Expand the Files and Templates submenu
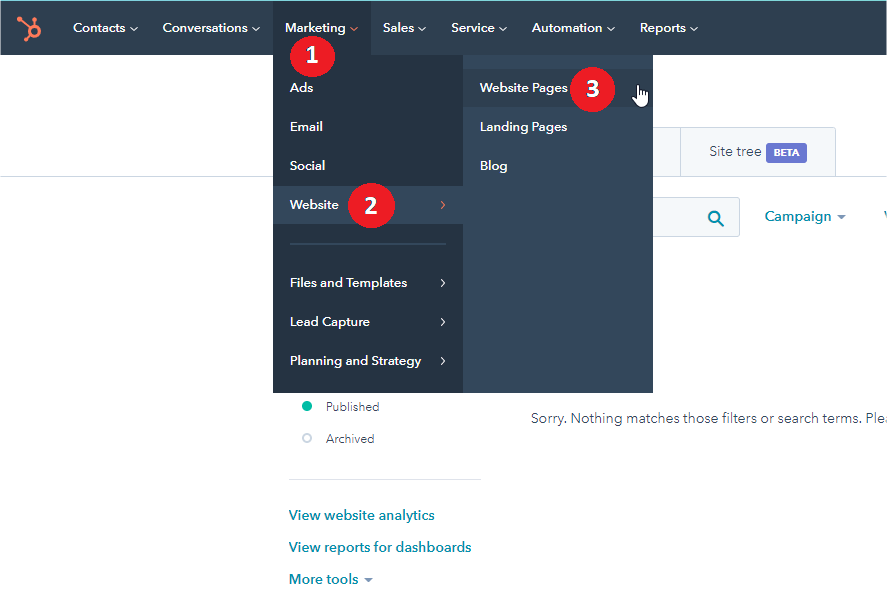887x595 pixels. pyautogui.click(x=366, y=283)
